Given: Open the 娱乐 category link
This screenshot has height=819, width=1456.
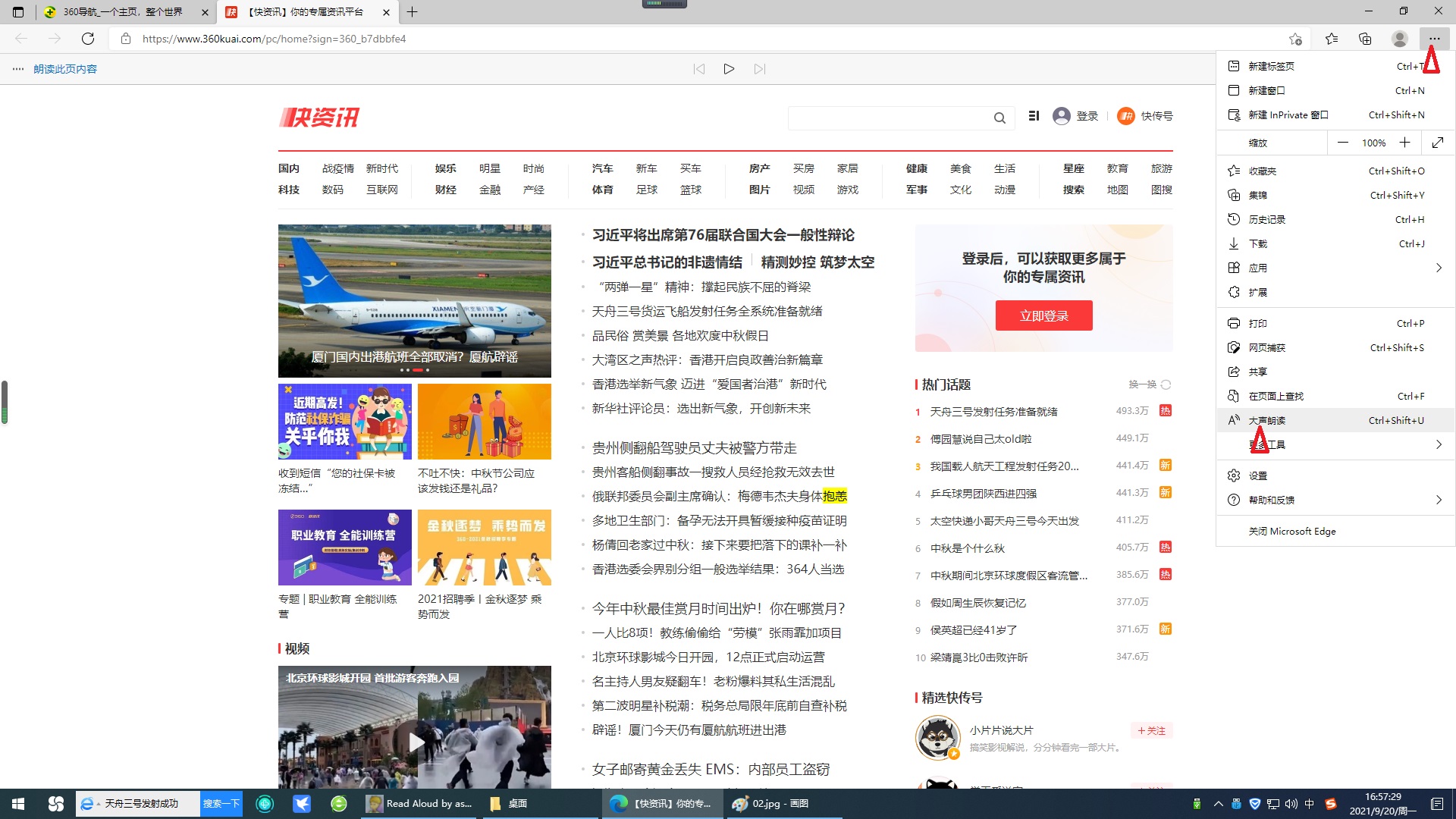Looking at the screenshot, I should point(446,168).
